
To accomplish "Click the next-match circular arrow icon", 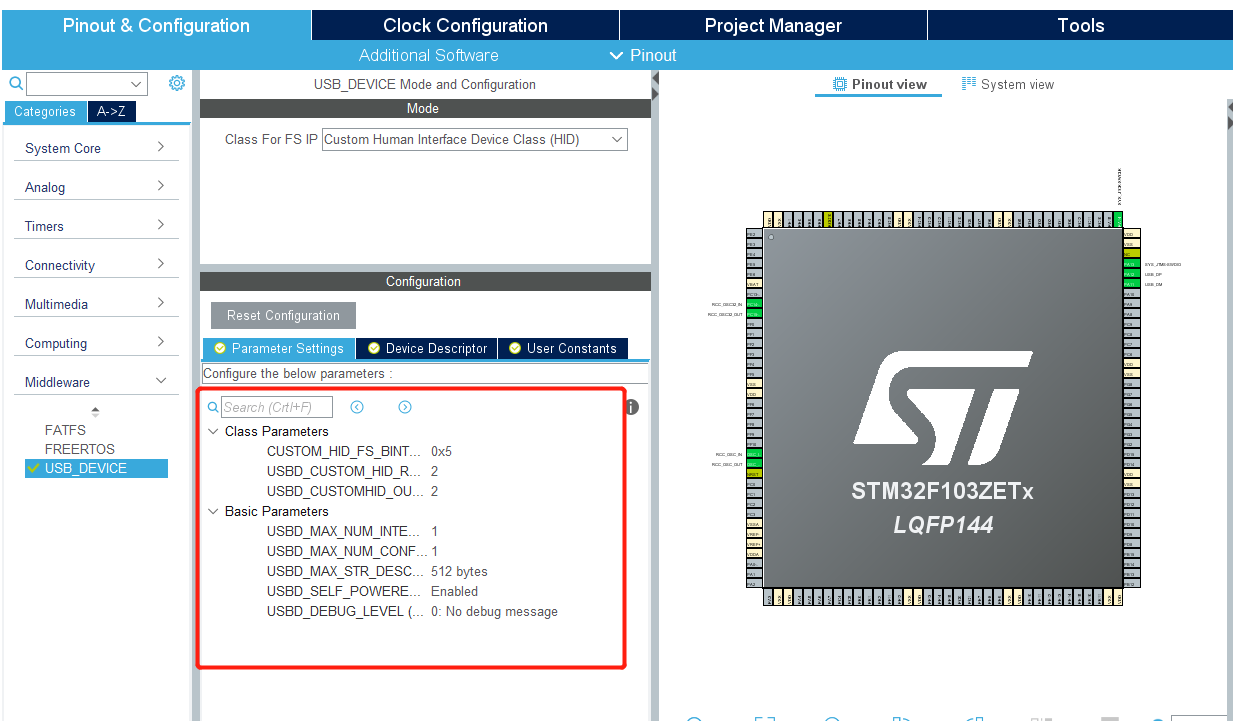I will point(405,407).
